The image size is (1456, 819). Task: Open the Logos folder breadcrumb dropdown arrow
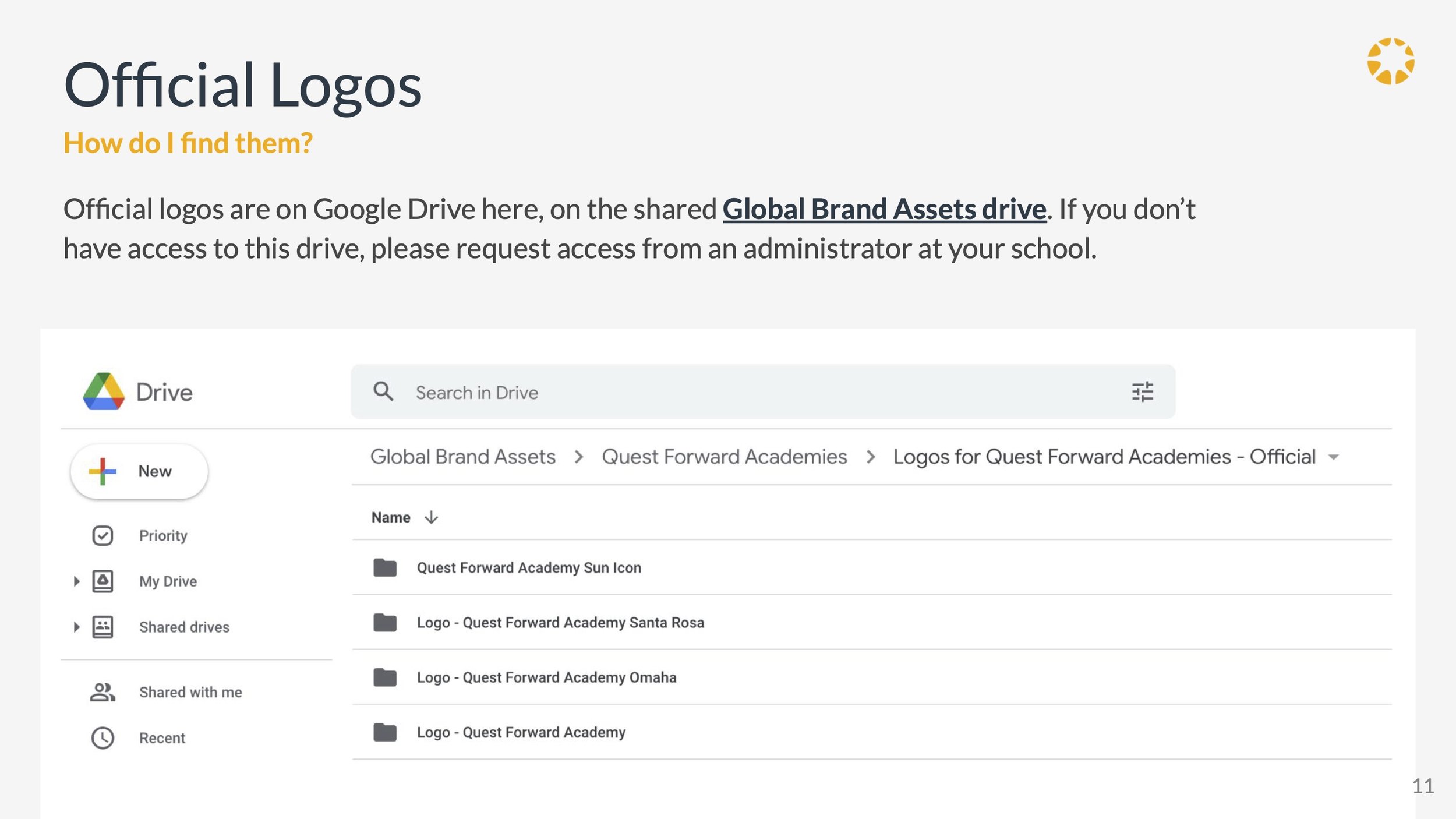pos(1333,457)
